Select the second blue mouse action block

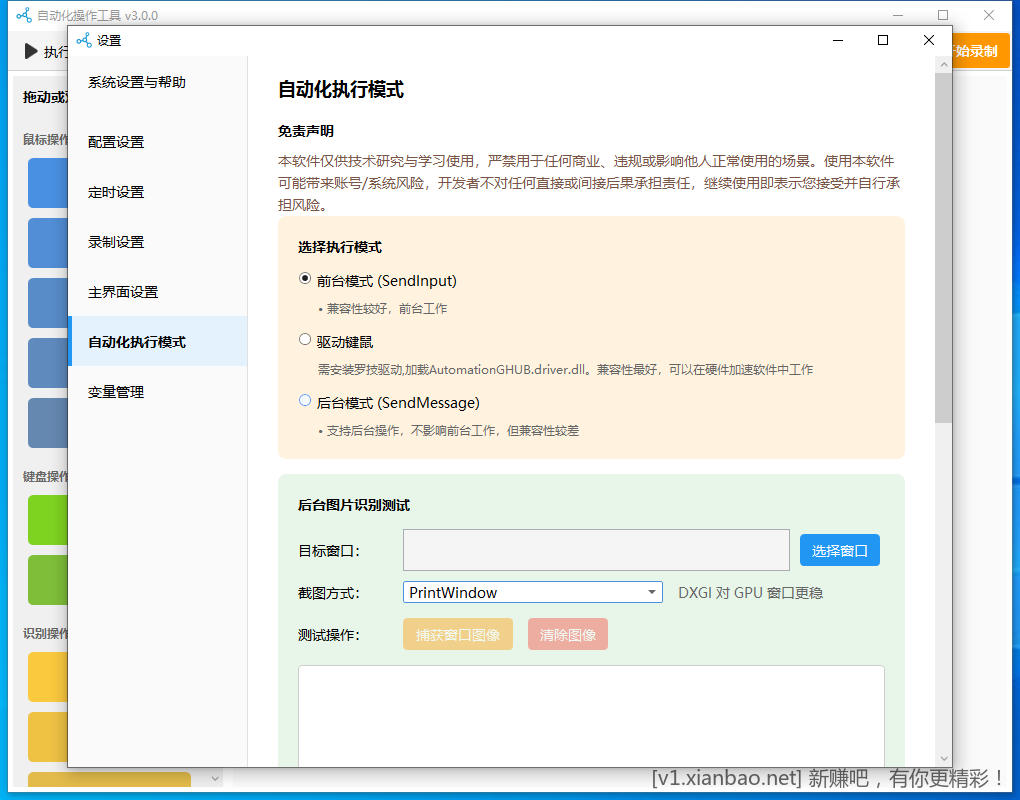(47, 243)
